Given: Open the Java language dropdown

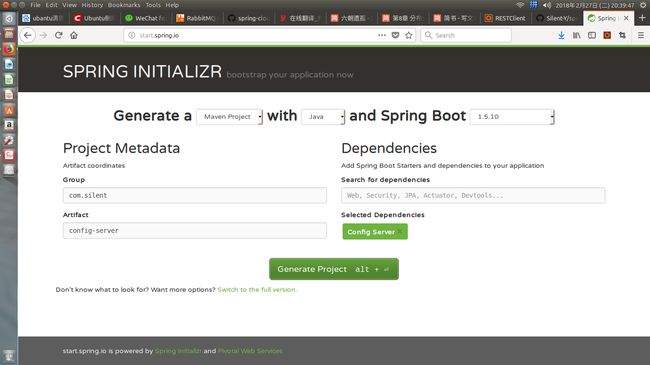Looking at the screenshot, I should (x=323, y=117).
